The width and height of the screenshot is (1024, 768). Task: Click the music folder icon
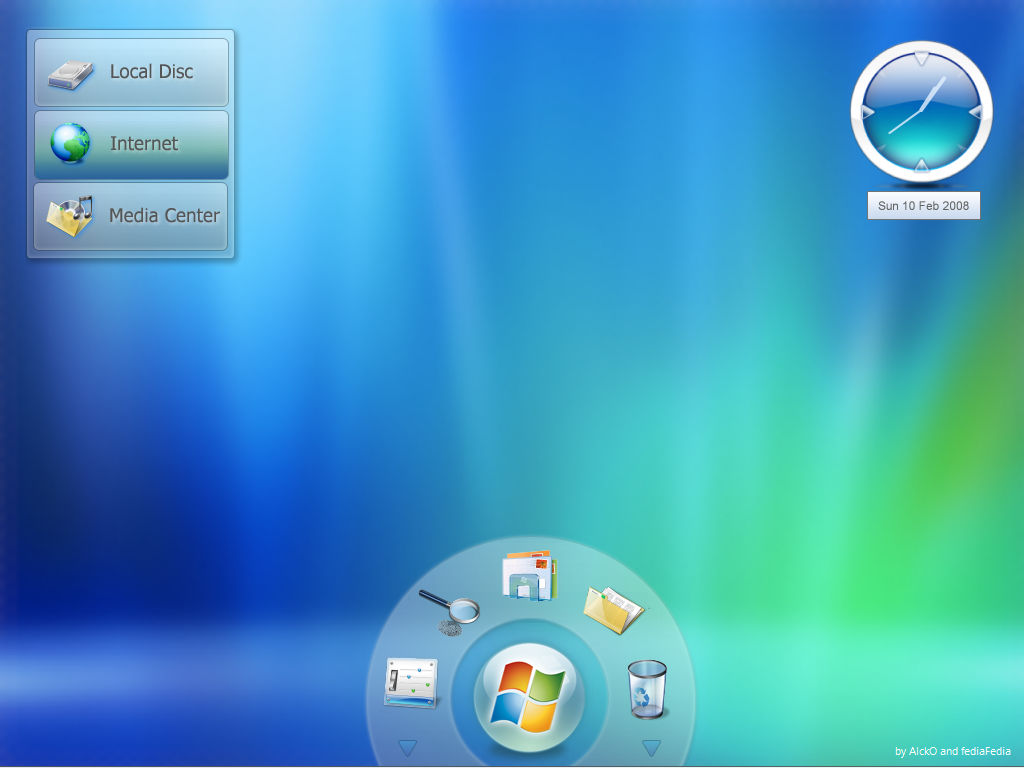pos(70,216)
